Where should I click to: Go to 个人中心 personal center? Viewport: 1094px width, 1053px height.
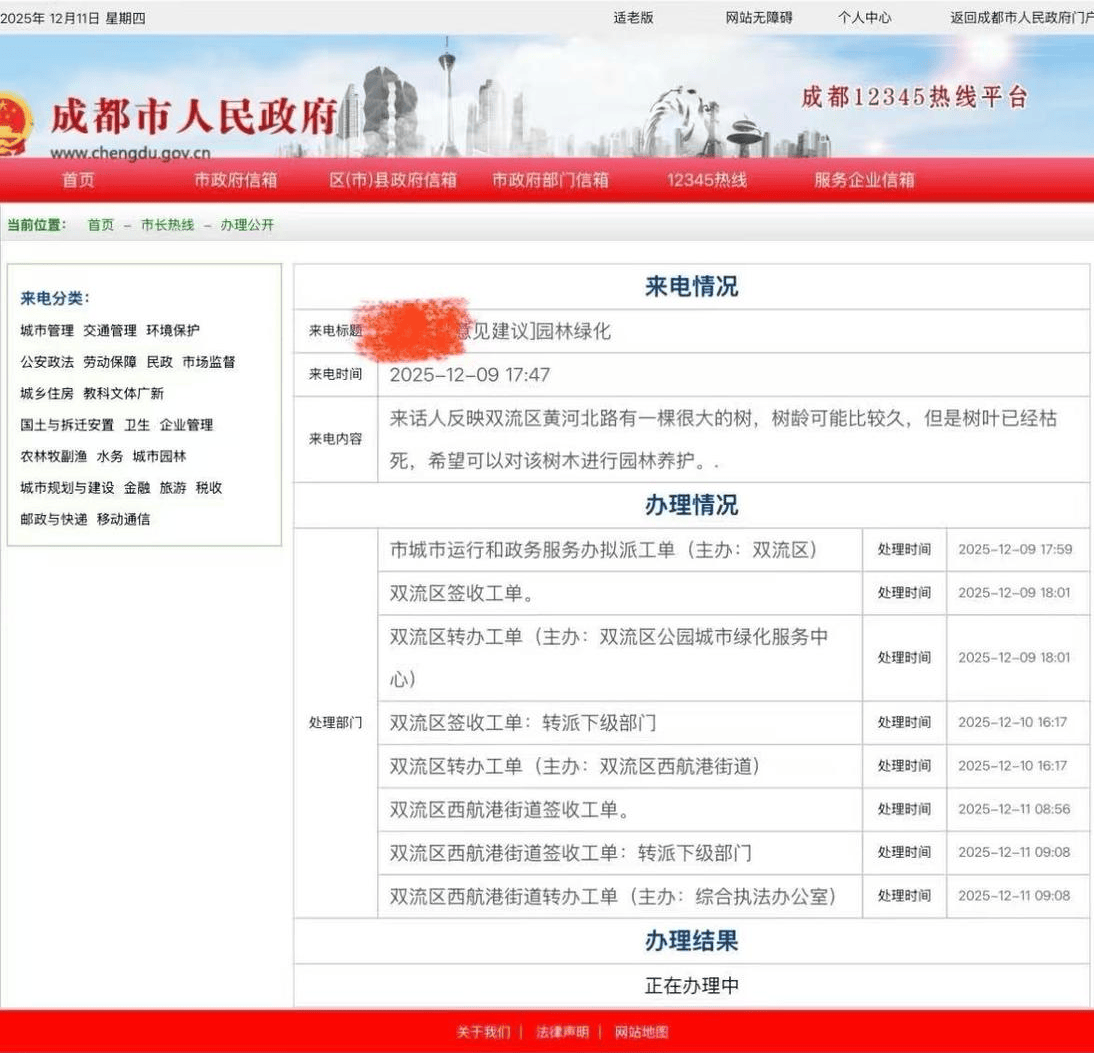coord(864,18)
